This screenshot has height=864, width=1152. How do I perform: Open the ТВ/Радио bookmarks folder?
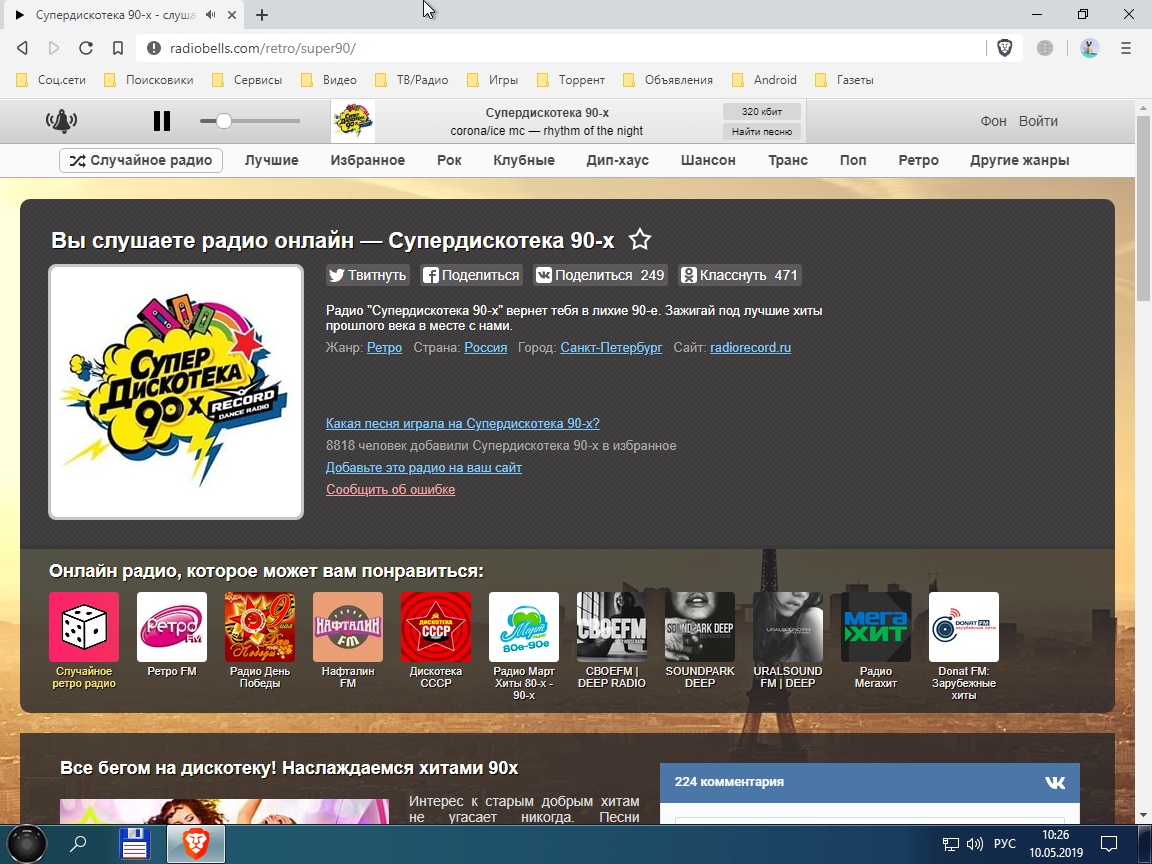point(411,79)
